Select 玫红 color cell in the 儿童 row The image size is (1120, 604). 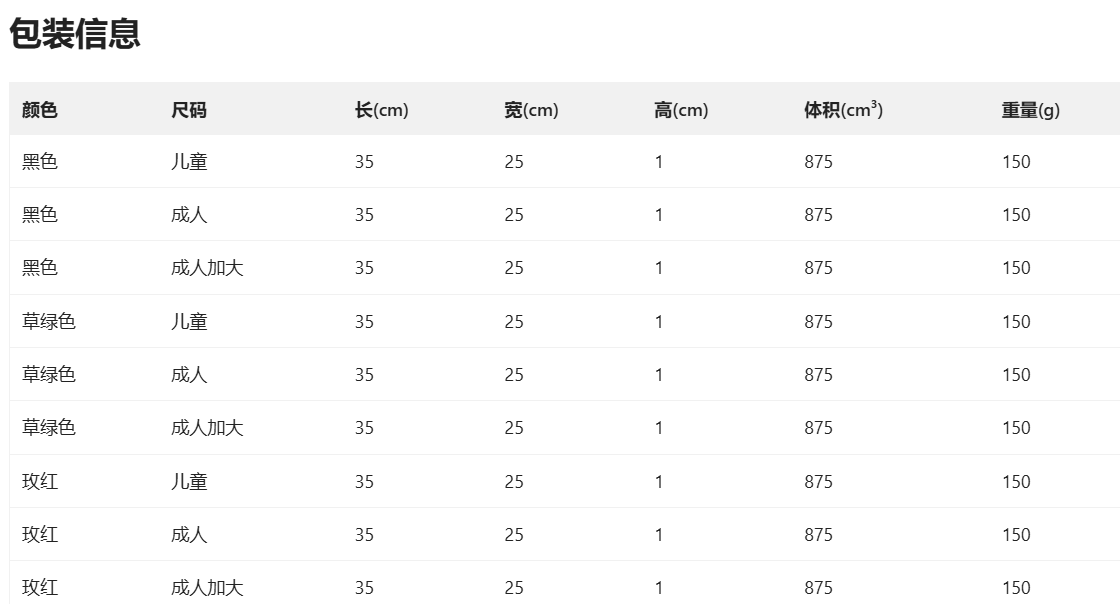(40, 482)
